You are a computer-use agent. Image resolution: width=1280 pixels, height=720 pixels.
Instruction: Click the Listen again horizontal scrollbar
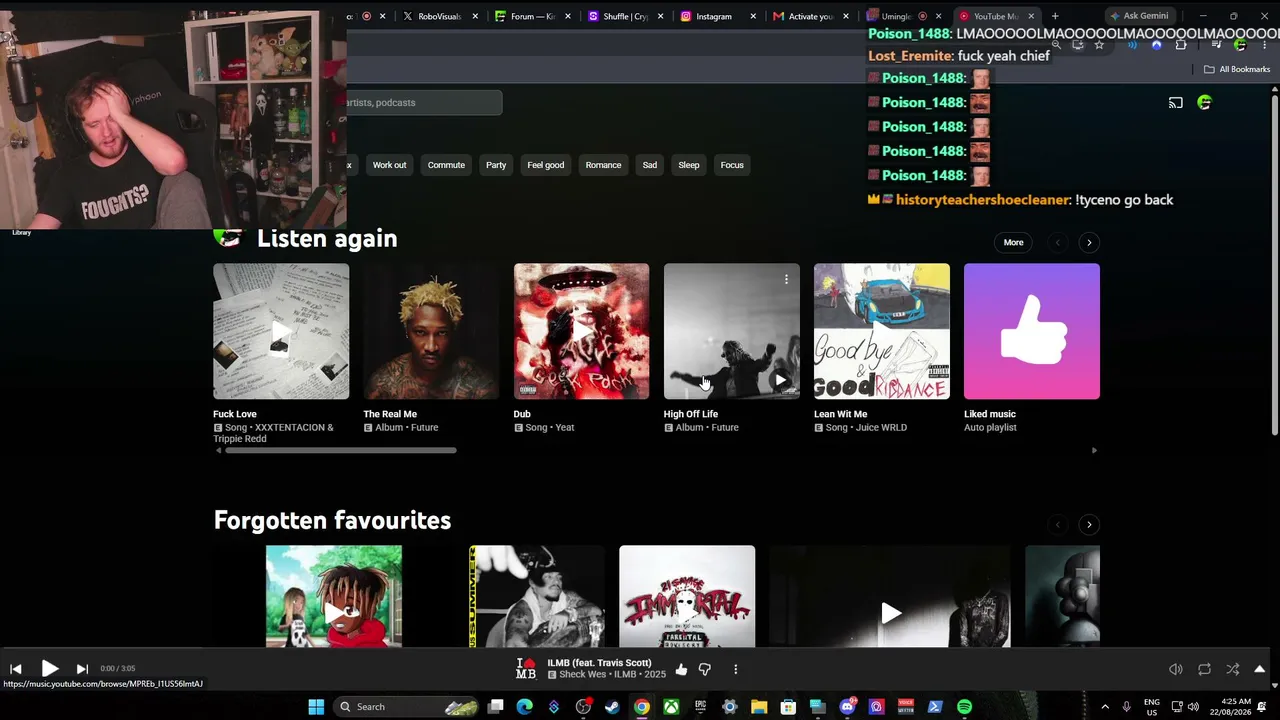click(x=341, y=450)
